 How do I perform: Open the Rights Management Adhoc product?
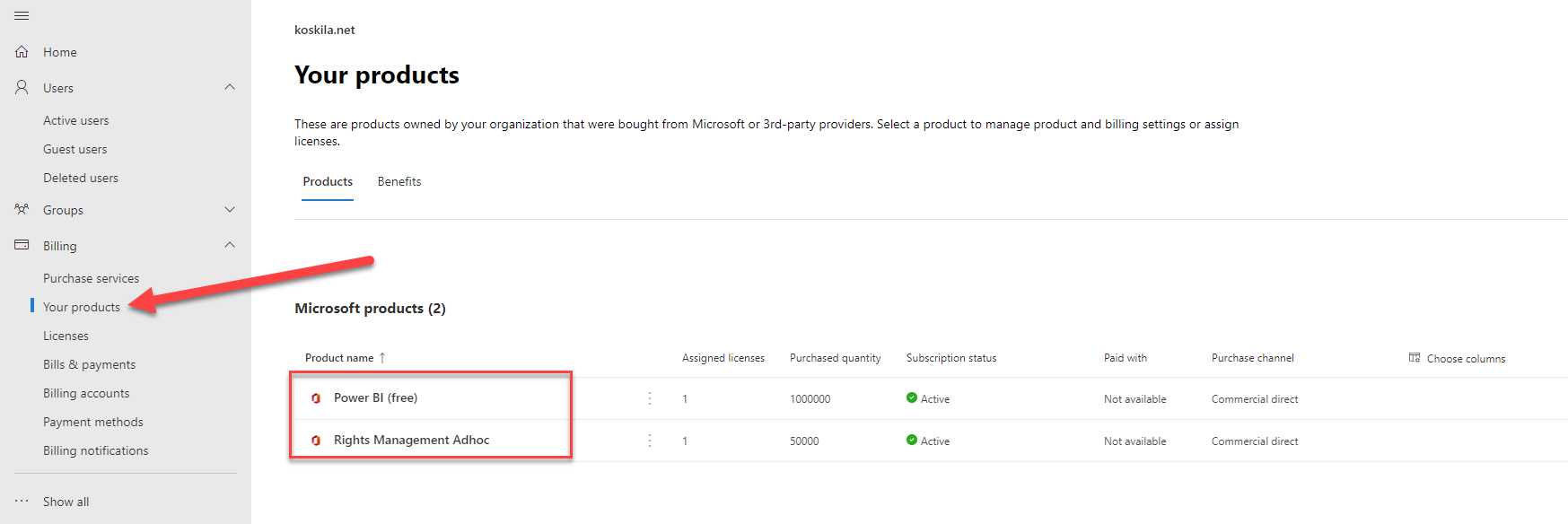[411, 440]
